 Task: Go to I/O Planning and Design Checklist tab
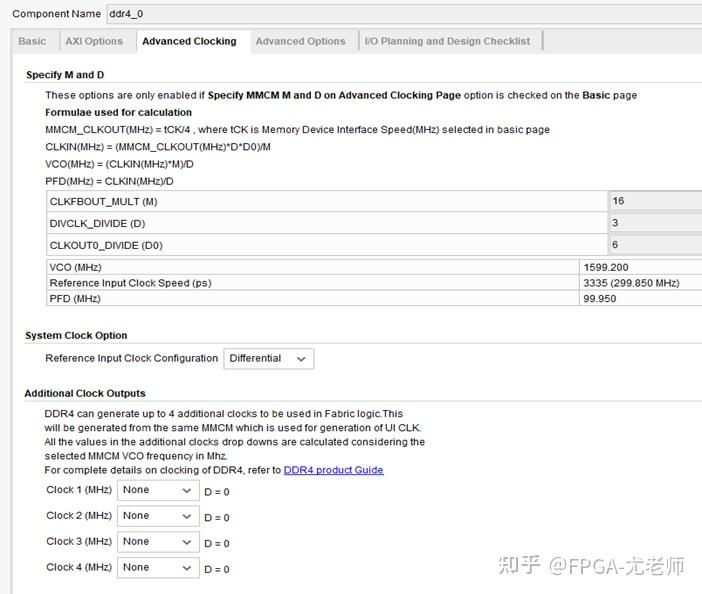click(447, 41)
